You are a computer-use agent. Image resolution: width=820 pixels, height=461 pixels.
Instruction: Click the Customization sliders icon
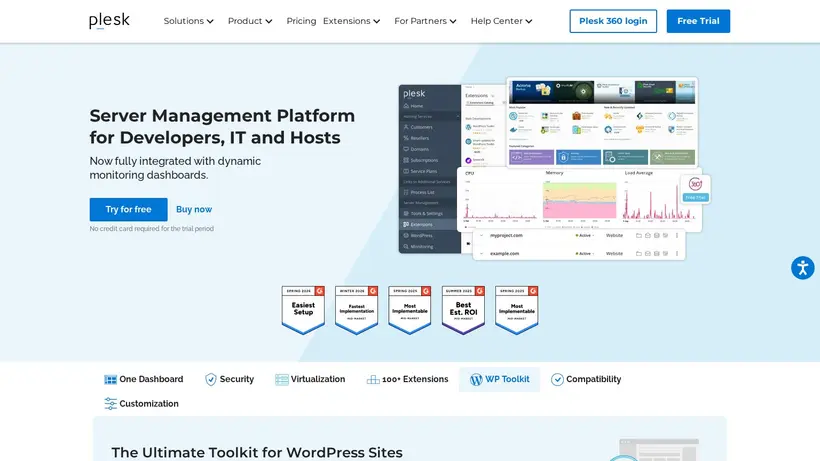(110, 404)
